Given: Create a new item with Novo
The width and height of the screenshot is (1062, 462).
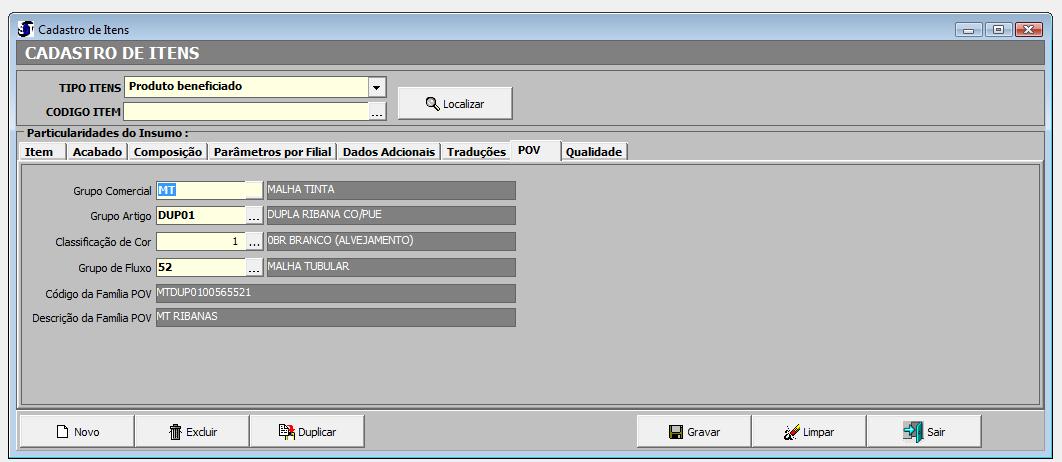Looking at the screenshot, I should (x=77, y=432).
